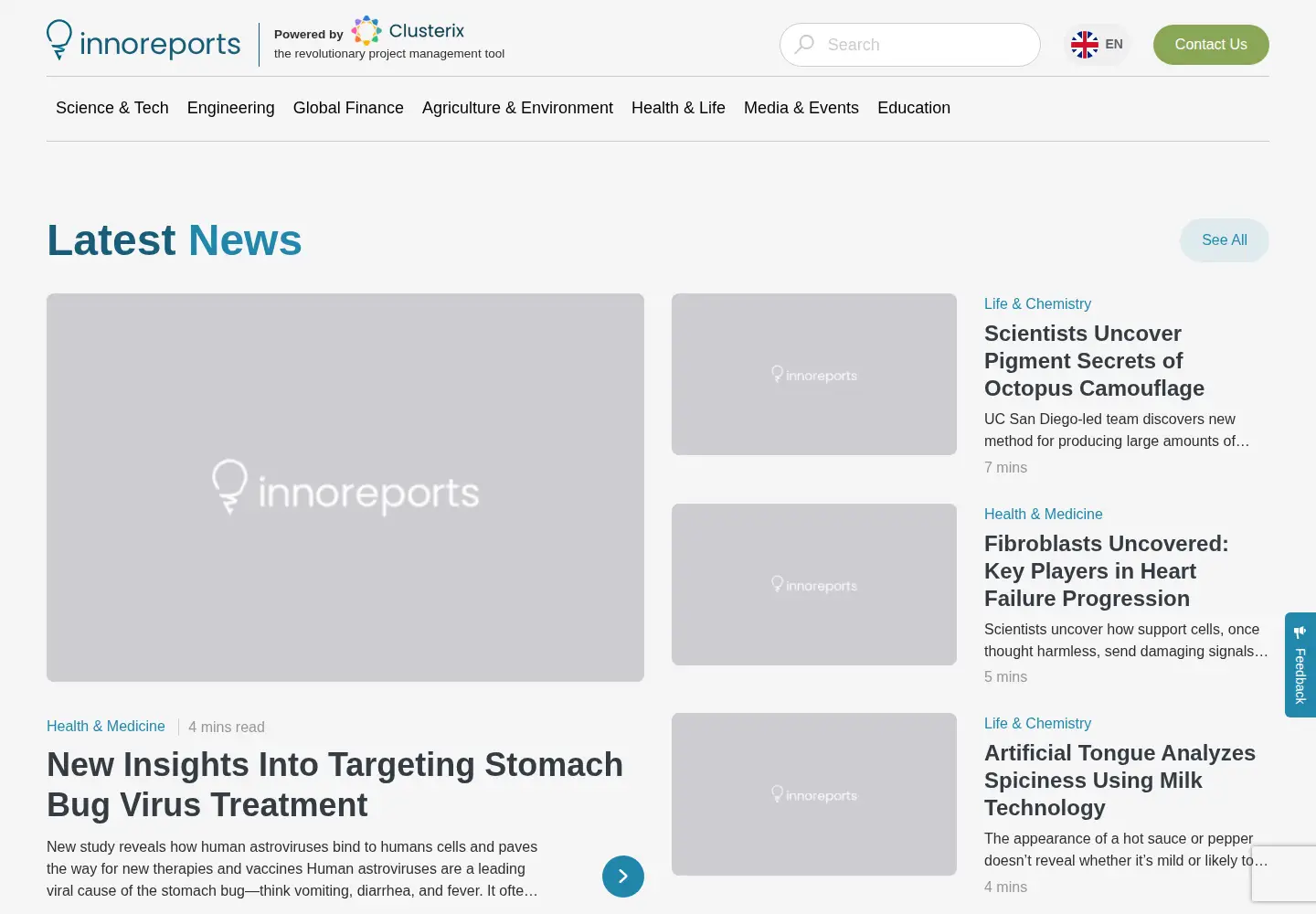Click the Latest News heading
The width and height of the screenshot is (1316, 914).
pyautogui.click(x=175, y=240)
